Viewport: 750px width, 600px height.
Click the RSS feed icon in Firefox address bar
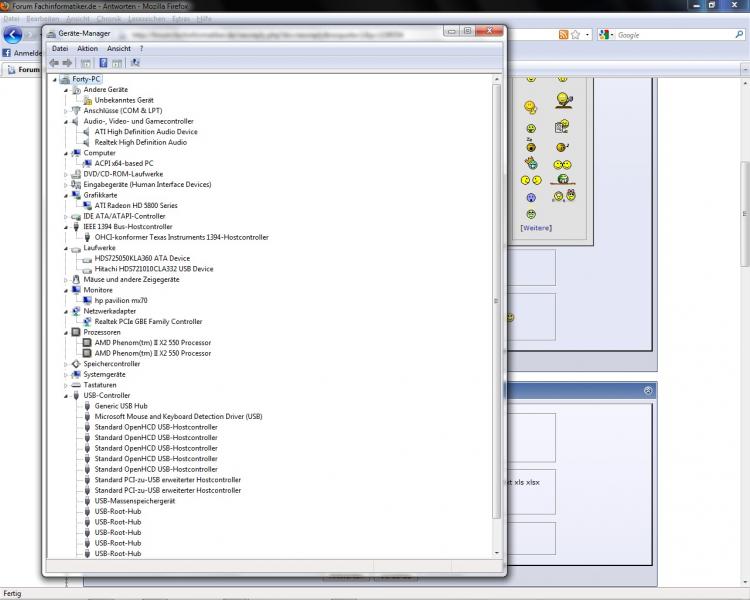click(x=563, y=34)
